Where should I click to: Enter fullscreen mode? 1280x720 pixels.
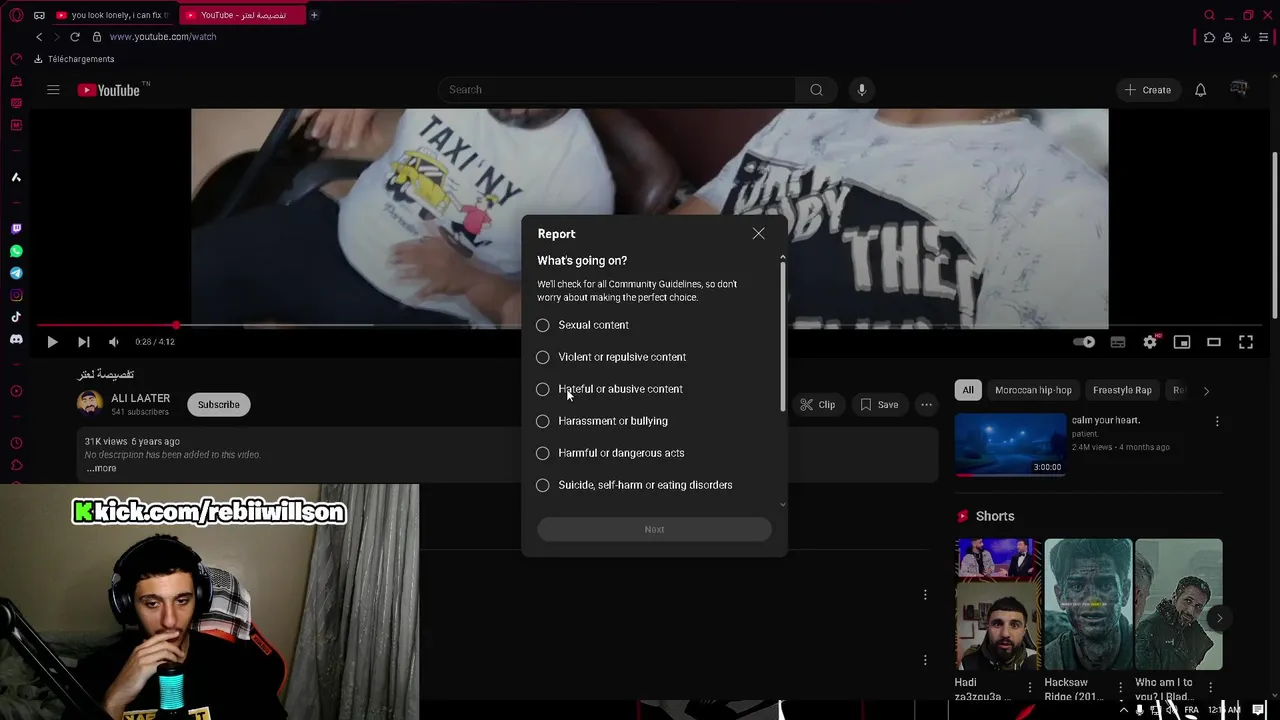coord(1246,342)
